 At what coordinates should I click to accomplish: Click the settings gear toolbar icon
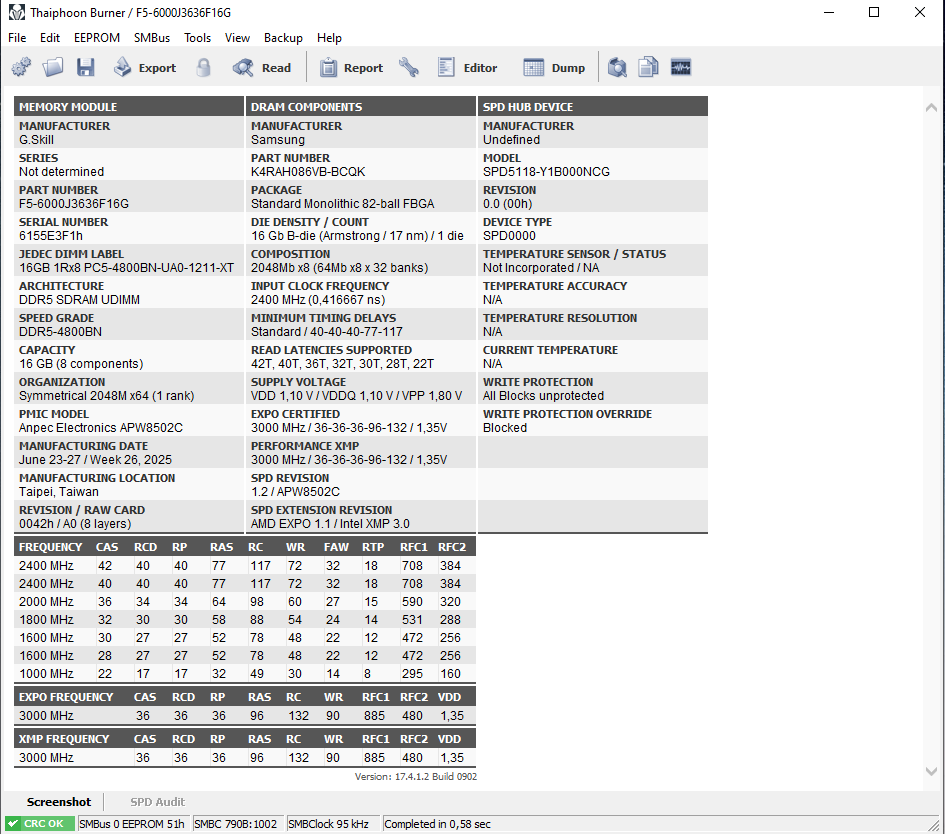click(22, 67)
